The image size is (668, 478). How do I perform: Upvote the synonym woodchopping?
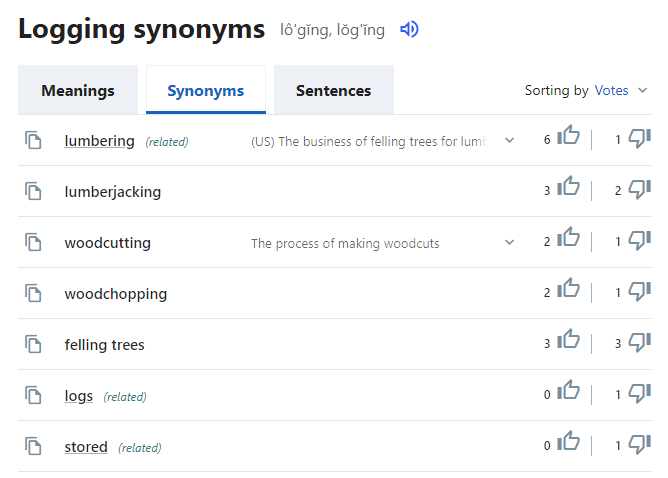click(x=568, y=288)
